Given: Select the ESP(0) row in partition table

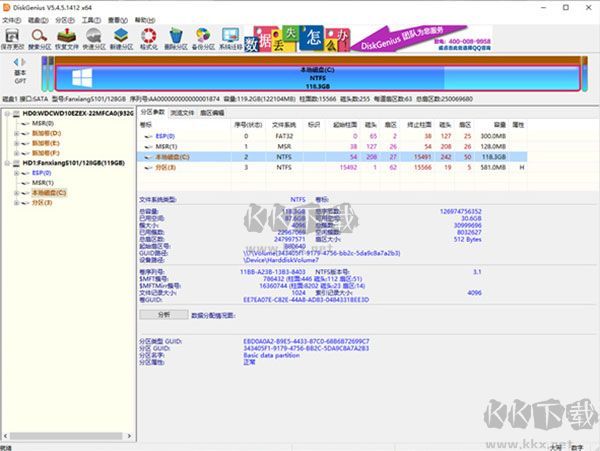Looking at the screenshot, I should (332, 137).
